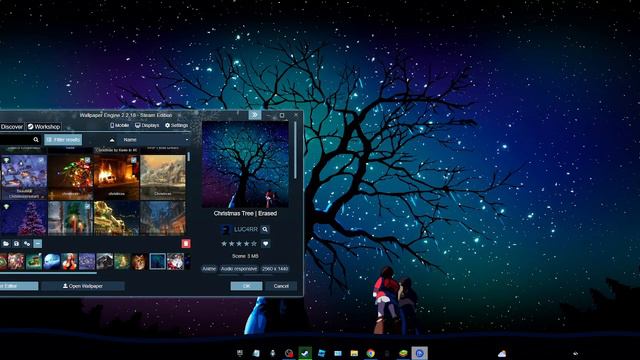Rate wallpaper using the star rating
The height and width of the screenshot is (360, 640).
click(239, 244)
